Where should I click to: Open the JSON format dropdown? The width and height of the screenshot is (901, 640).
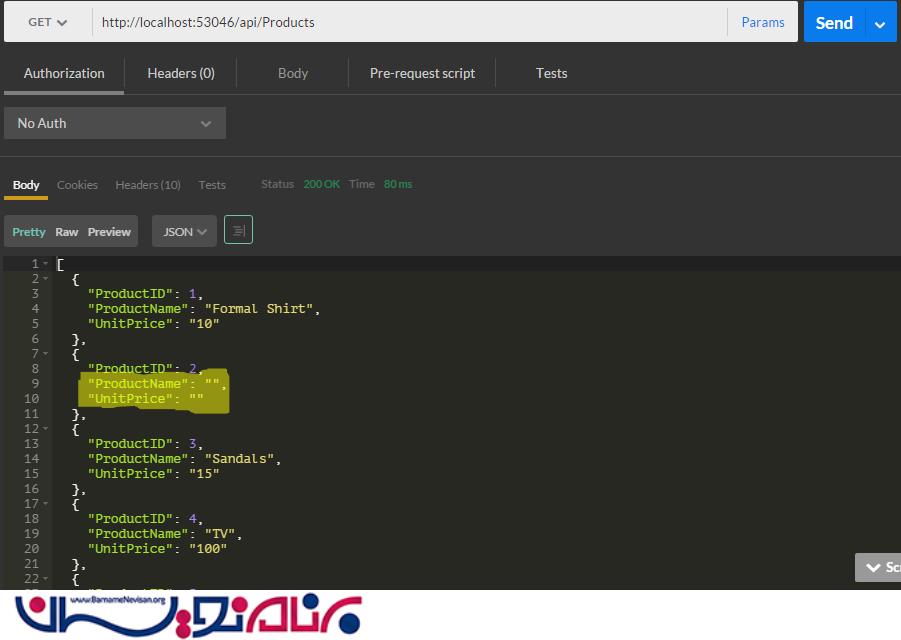(x=184, y=231)
